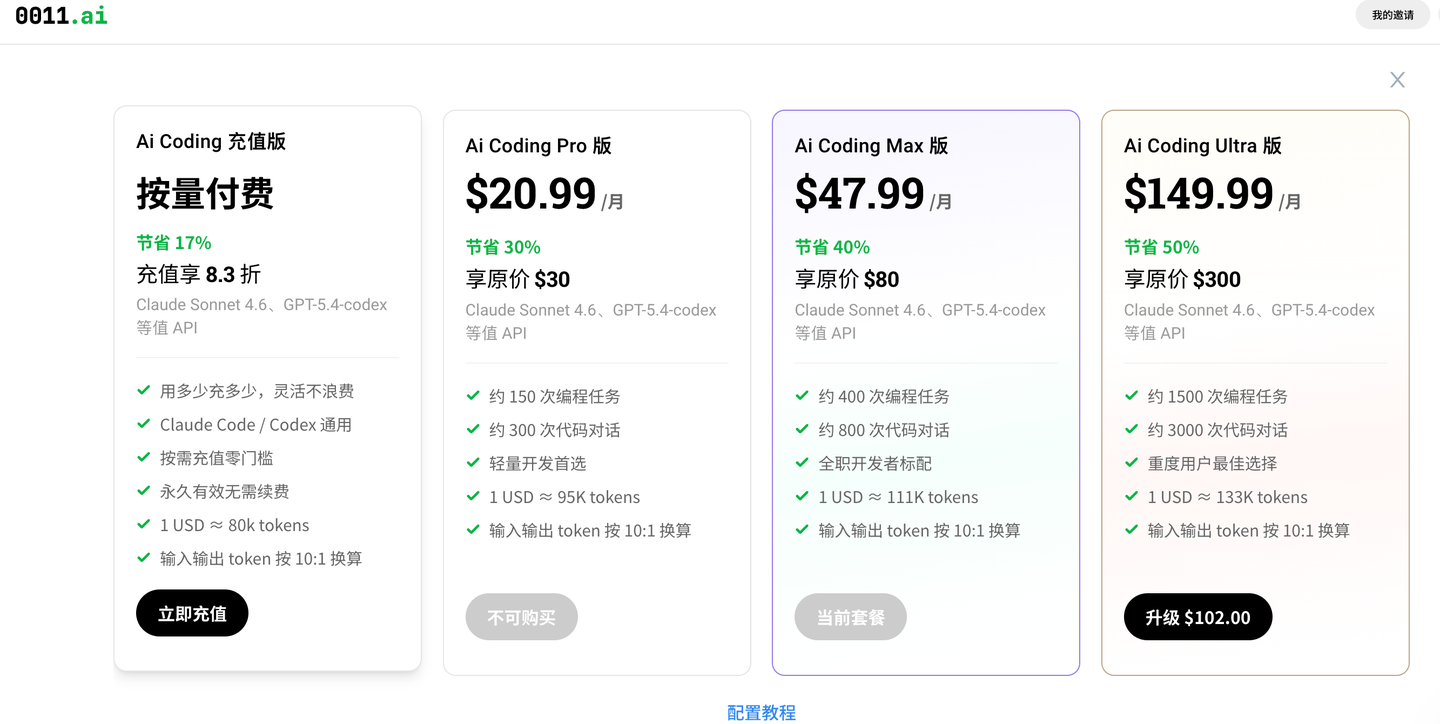Click 1 USD ≈ 133K tokens text

[x=1228, y=497]
